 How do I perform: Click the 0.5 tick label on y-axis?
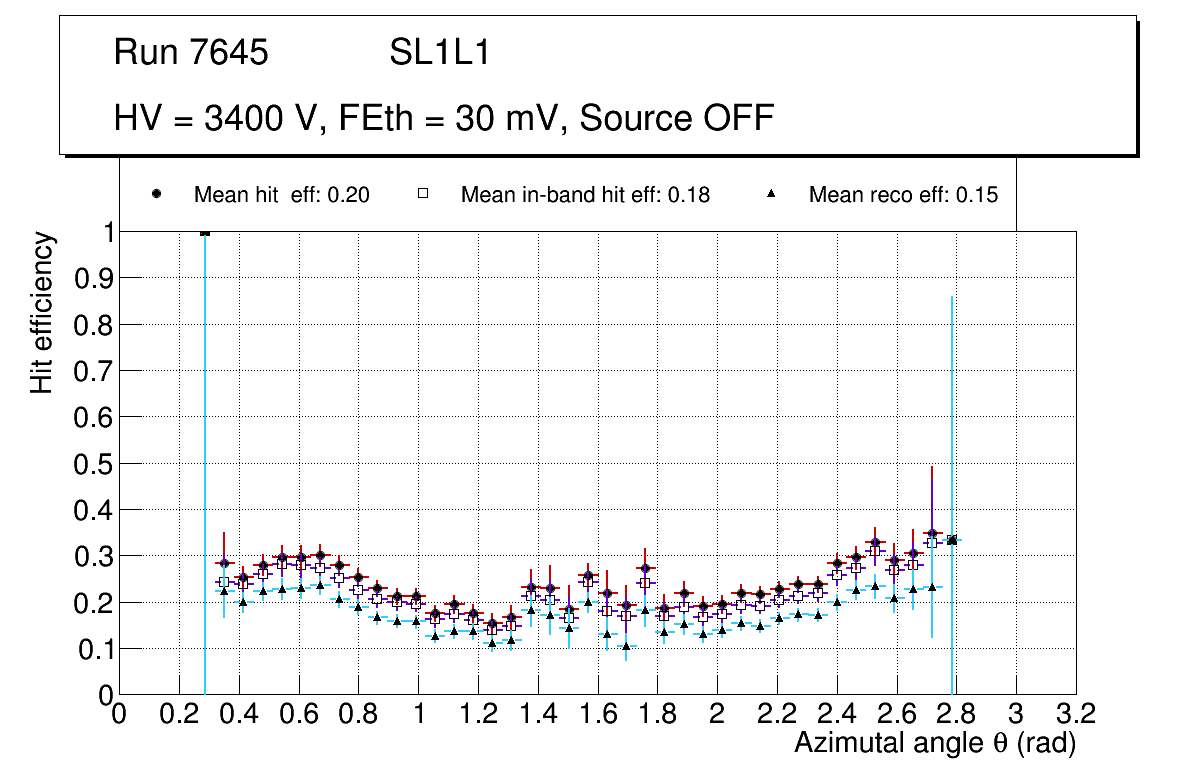pyautogui.click(x=92, y=463)
